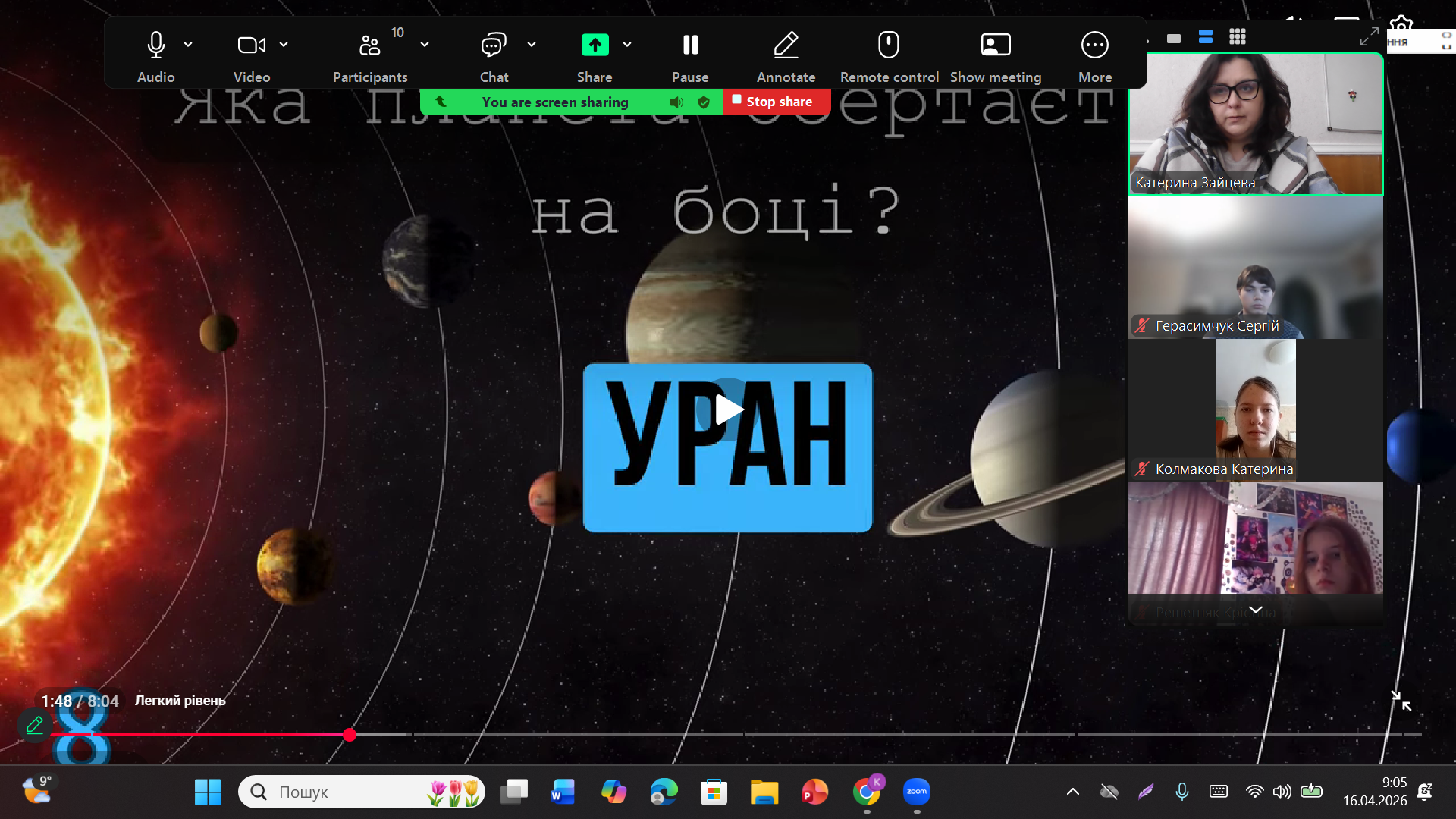Expand the Video options arrow
The height and width of the screenshot is (819, 1456).
pyautogui.click(x=284, y=45)
